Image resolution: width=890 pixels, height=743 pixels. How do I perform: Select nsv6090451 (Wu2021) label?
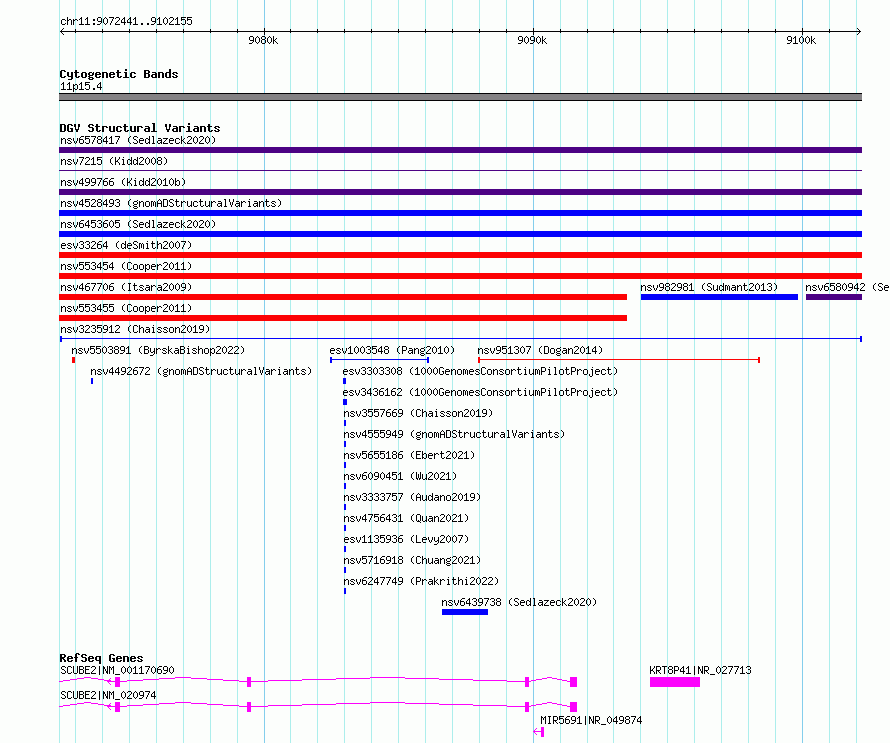[400, 476]
